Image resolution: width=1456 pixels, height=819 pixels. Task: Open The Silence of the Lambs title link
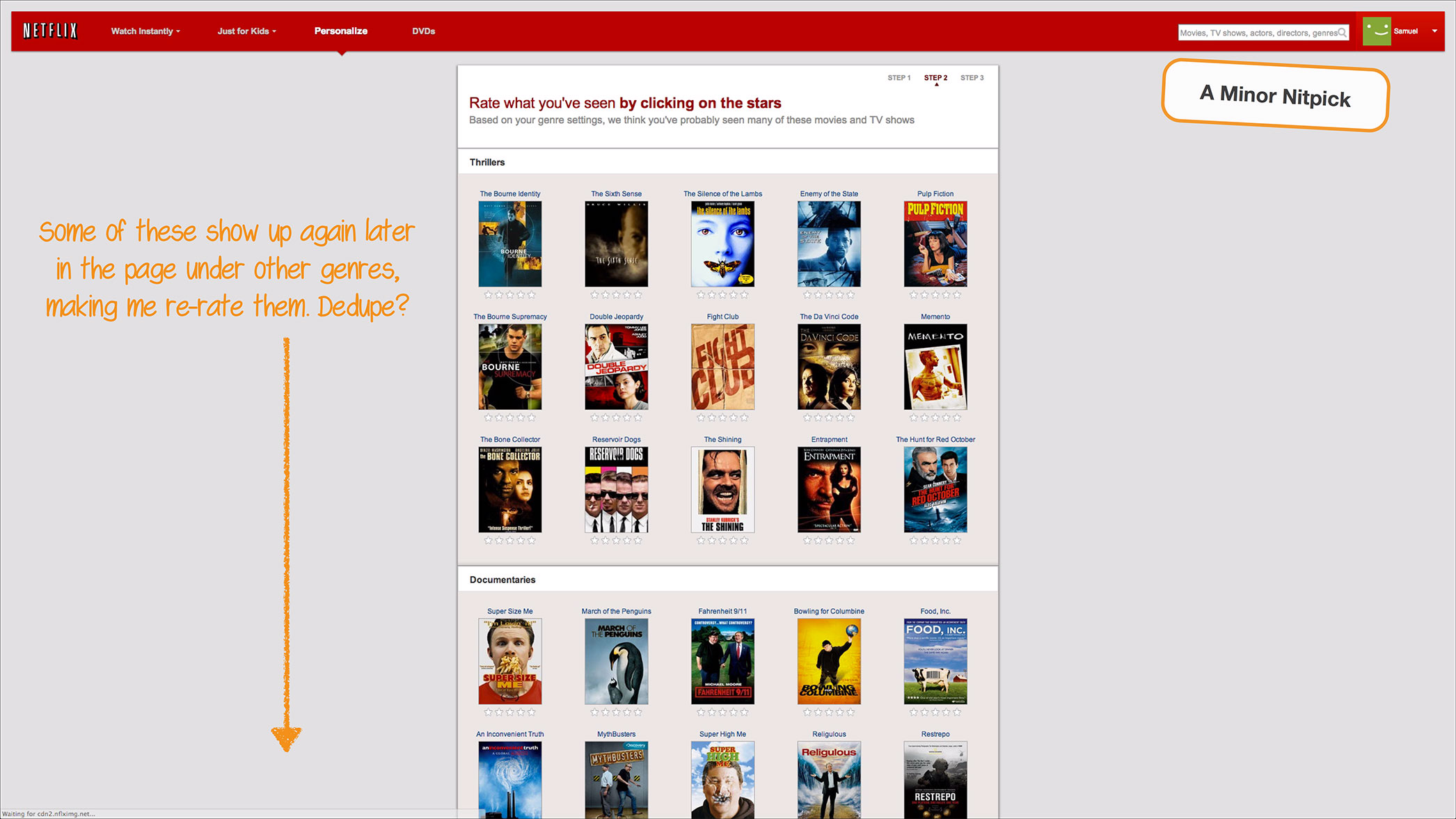tap(722, 194)
